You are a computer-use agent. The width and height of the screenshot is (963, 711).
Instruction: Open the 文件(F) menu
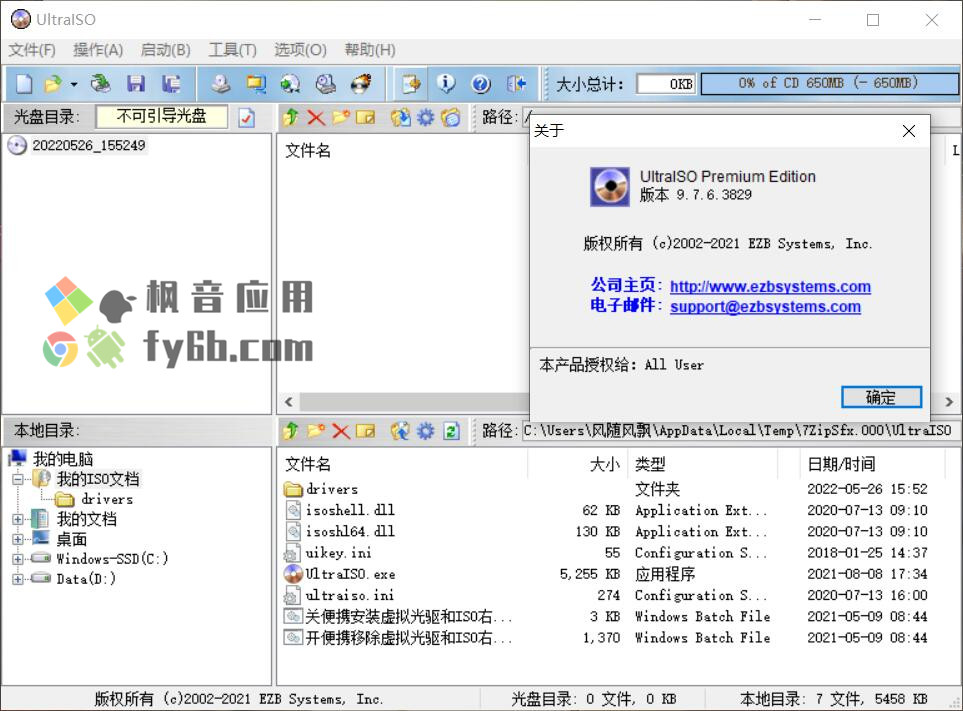[32, 50]
